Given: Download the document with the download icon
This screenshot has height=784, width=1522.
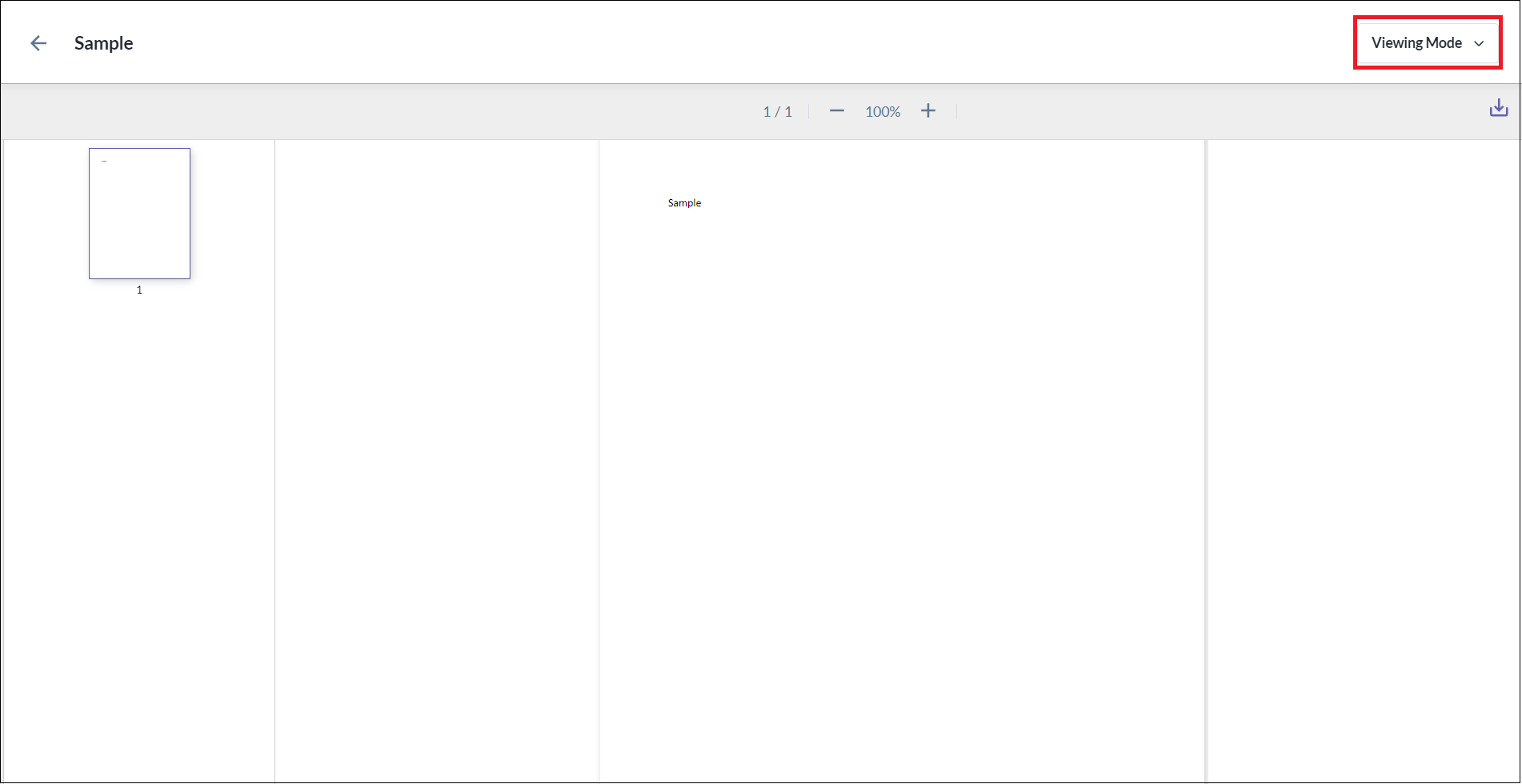Looking at the screenshot, I should pyautogui.click(x=1498, y=108).
